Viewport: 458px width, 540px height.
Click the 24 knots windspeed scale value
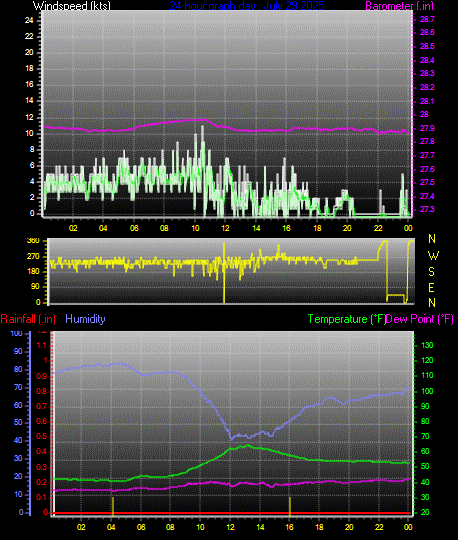click(29, 20)
